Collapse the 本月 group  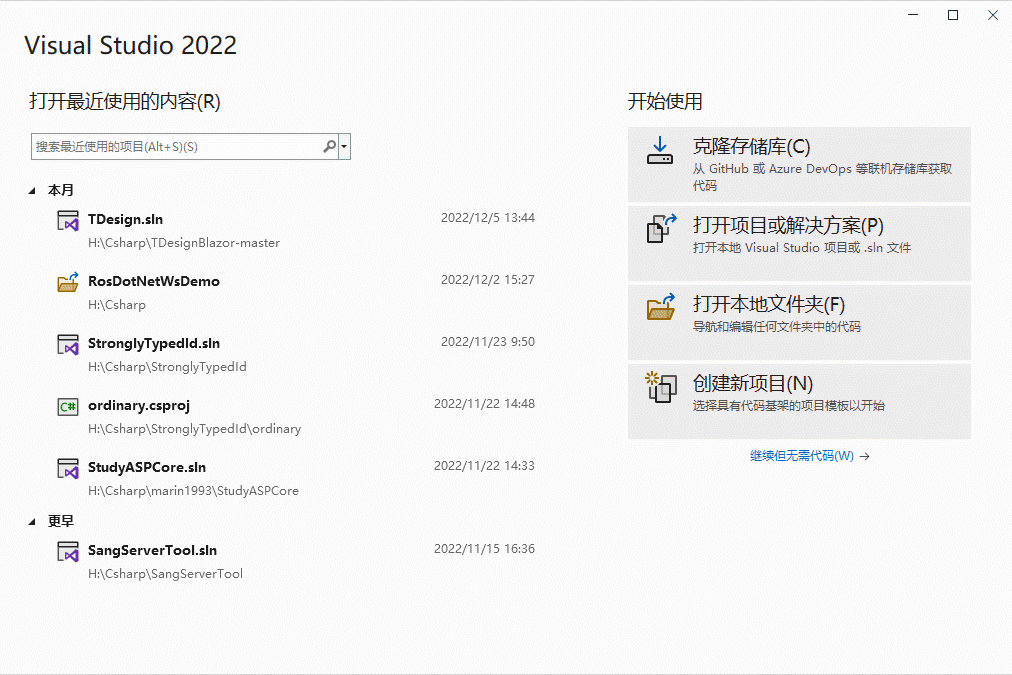coord(33,189)
